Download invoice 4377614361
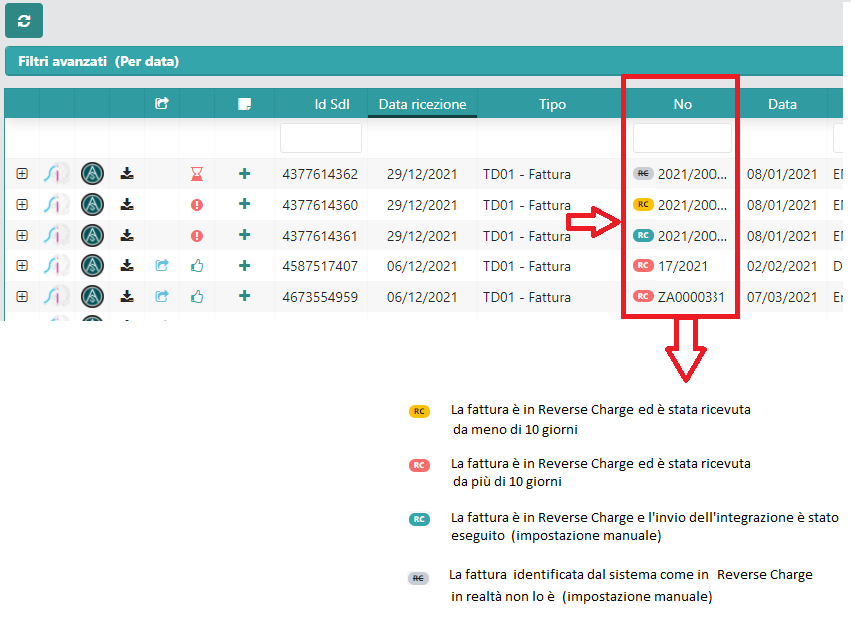 click(127, 235)
